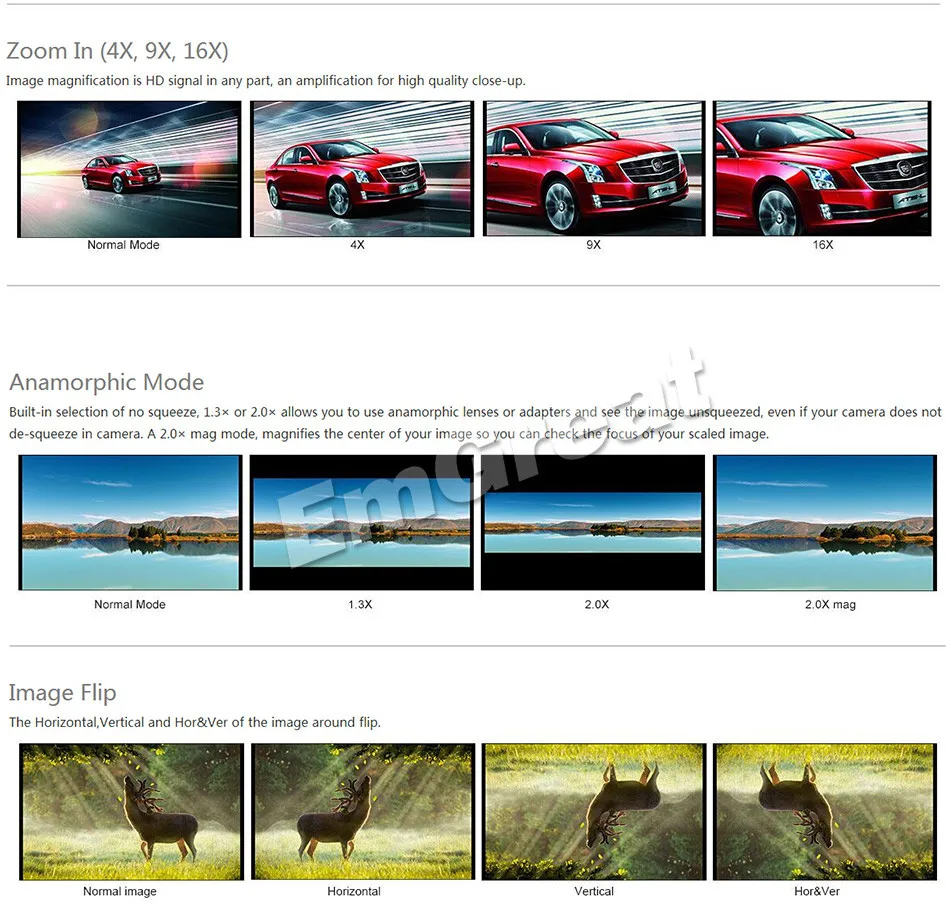Screen dimensions: 950x920
Task: Click the 'Normal image' caption label
Action: (120, 891)
